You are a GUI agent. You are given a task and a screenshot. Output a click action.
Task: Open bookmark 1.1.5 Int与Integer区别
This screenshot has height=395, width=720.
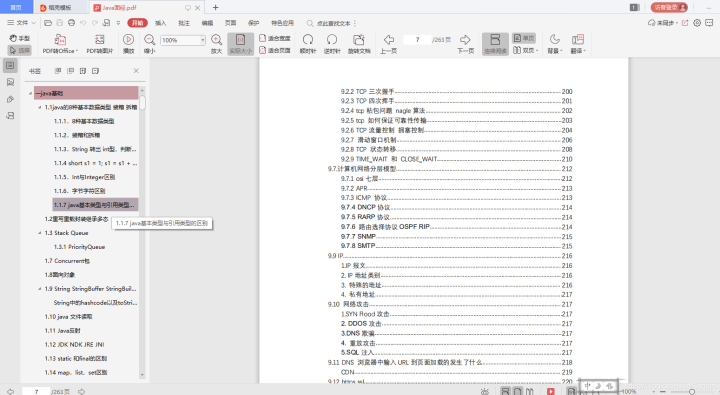84,177
